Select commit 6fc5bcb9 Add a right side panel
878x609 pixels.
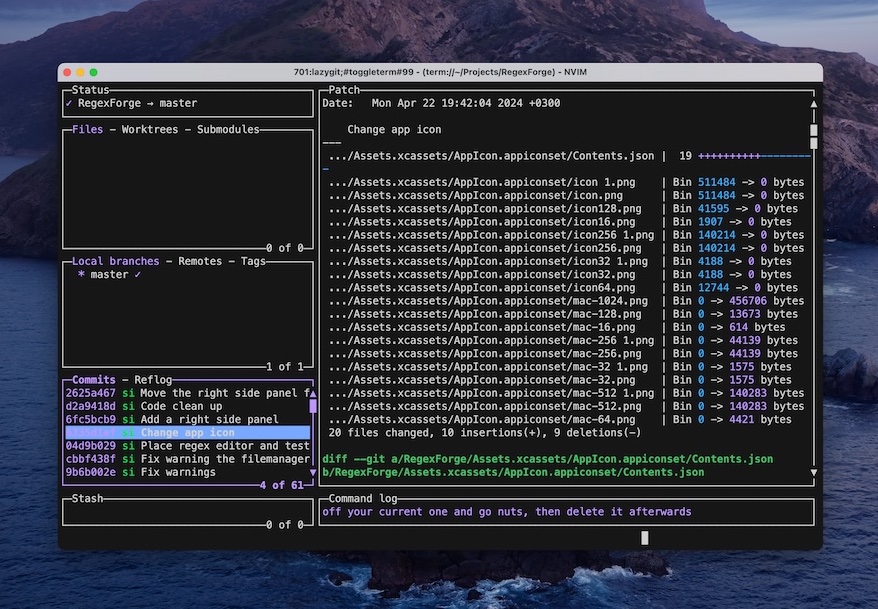(x=188, y=420)
